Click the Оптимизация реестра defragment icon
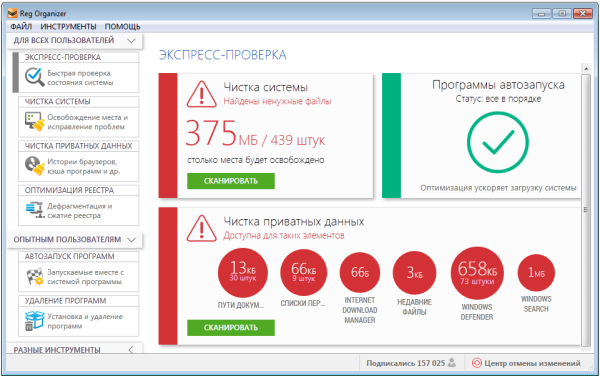 [x=35, y=210]
